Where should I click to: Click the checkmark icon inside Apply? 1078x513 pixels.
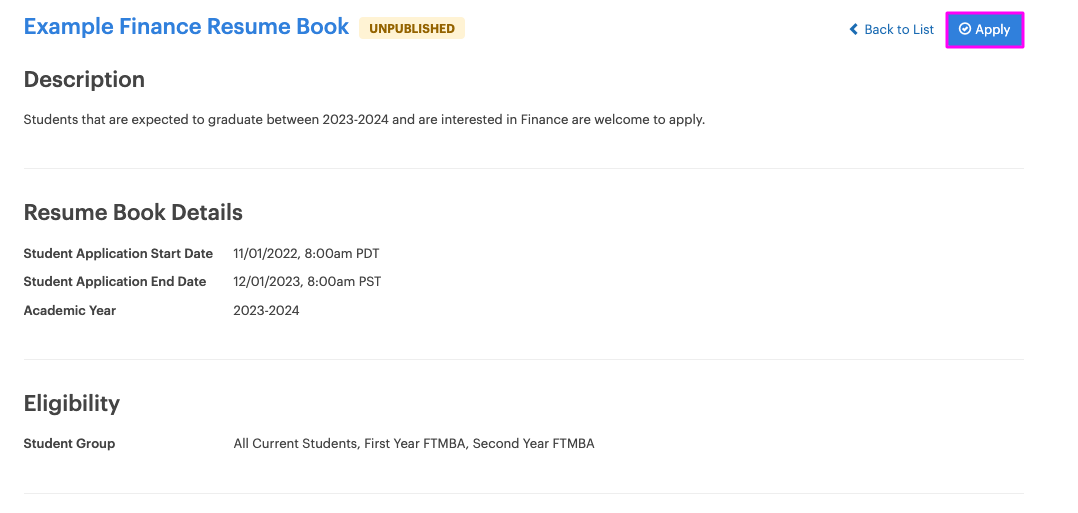coord(965,30)
